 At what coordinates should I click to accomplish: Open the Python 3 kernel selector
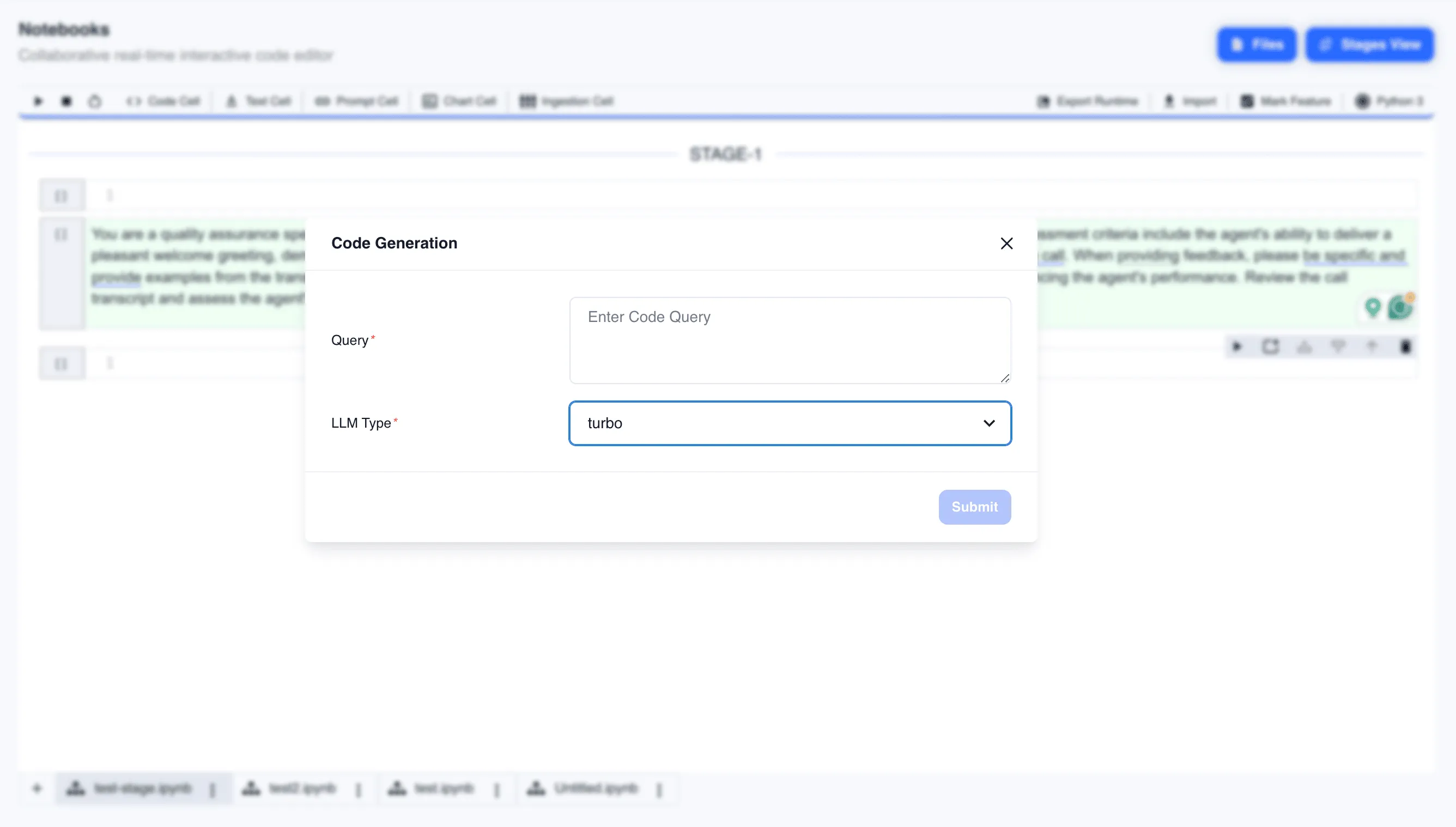(1389, 101)
